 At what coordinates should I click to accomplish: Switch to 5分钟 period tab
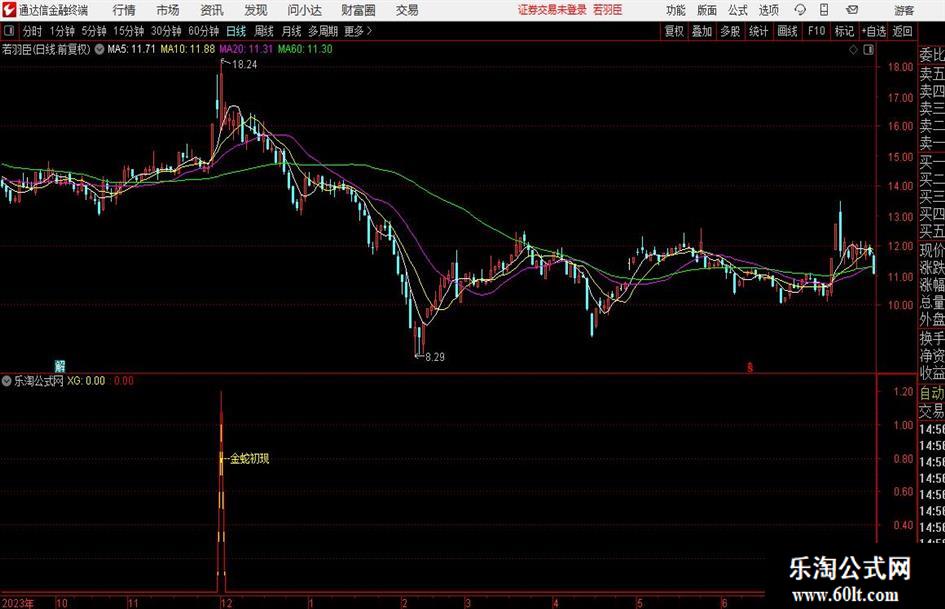click(x=94, y=31)
